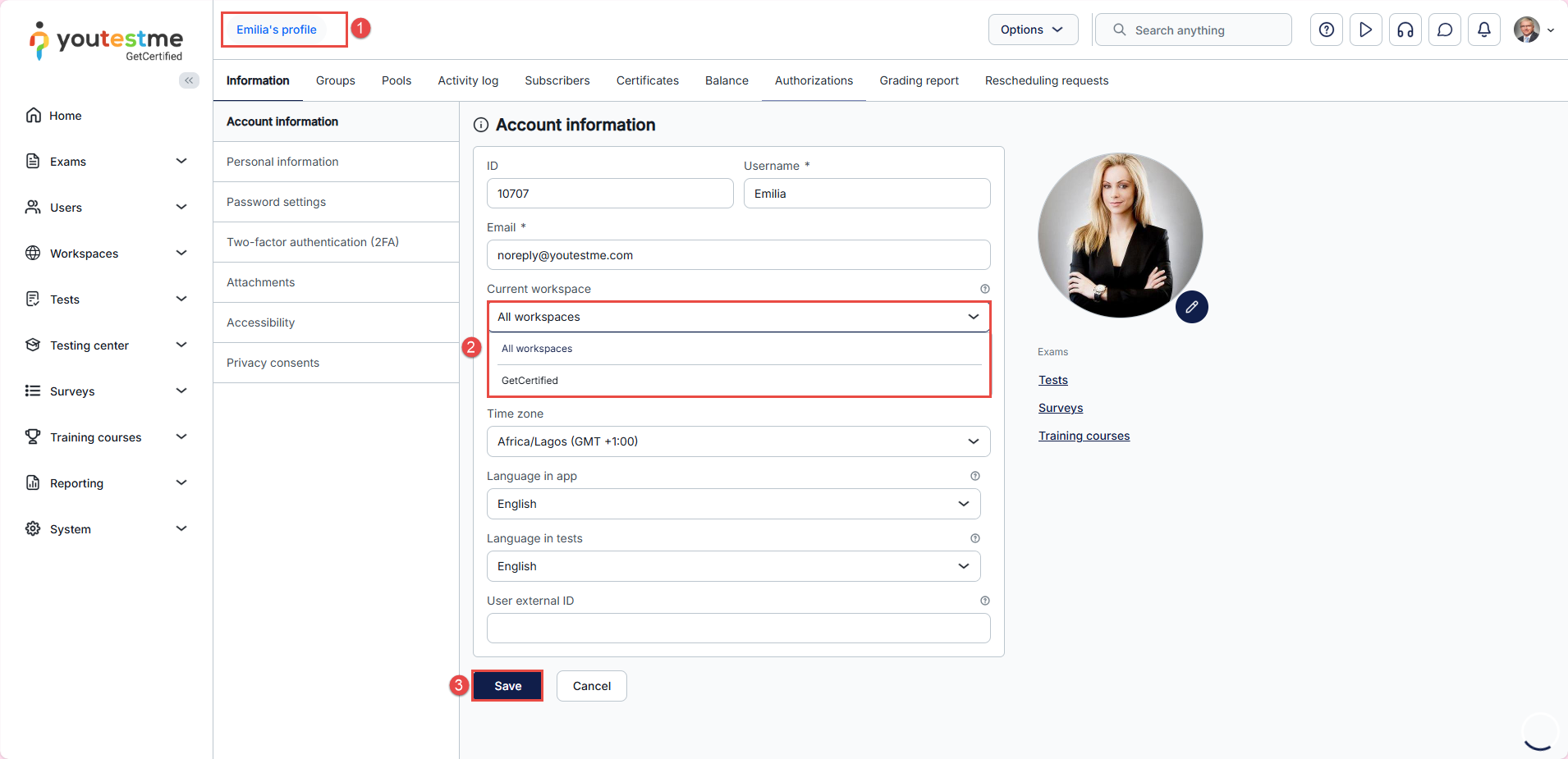The height and width of the screenshot is (759, 1568).
Task: Click the help question mark icon
Action: click(x=1326, y=30)
